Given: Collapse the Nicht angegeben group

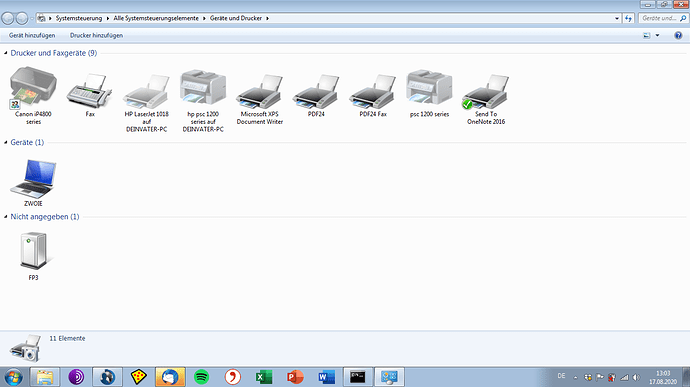Looking at the screenshot, I should coord(6,217).
